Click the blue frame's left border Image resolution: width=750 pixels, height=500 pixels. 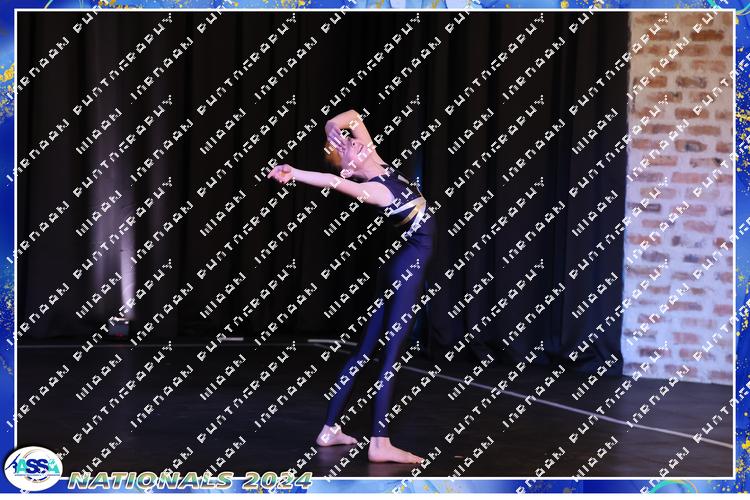[6, 250]
